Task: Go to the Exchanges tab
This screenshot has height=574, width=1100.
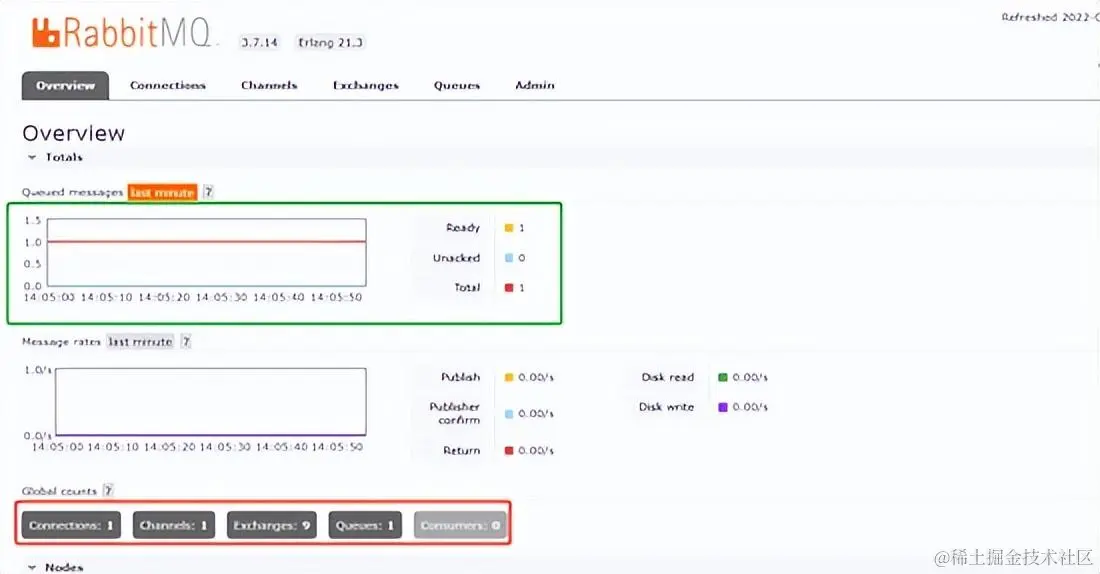Action: coord(365,86)
